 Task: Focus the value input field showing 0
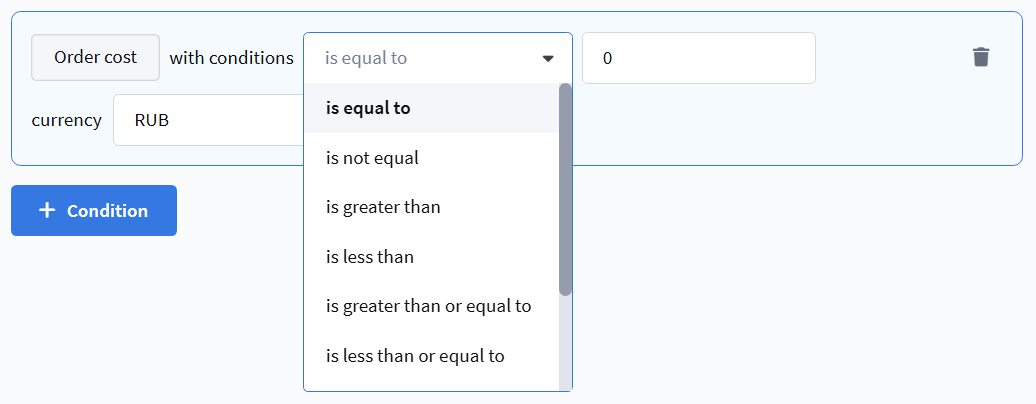(x=698, y=58)
